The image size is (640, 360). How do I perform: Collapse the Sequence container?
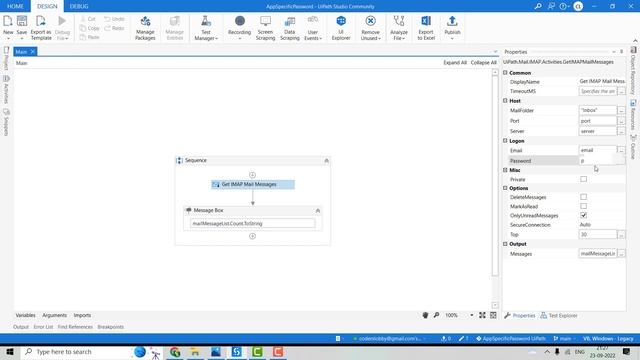tap(326, 161)
